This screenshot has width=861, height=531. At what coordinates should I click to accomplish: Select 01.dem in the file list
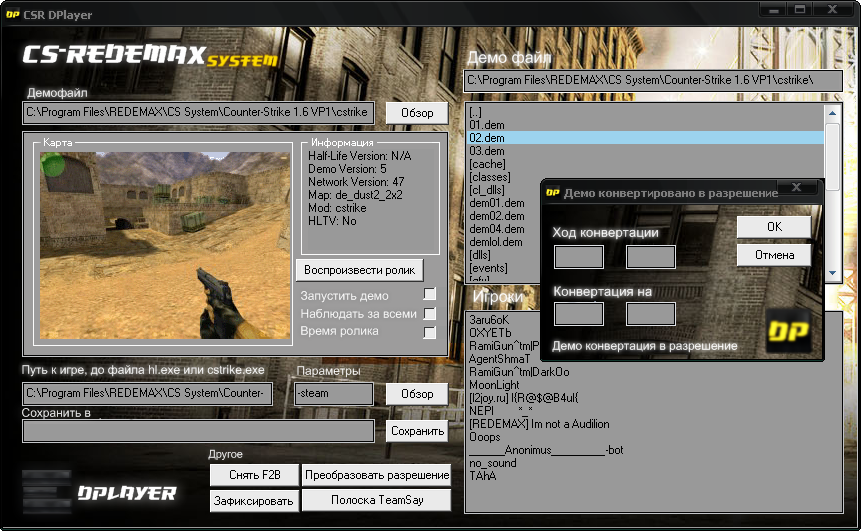click(487, 125)
